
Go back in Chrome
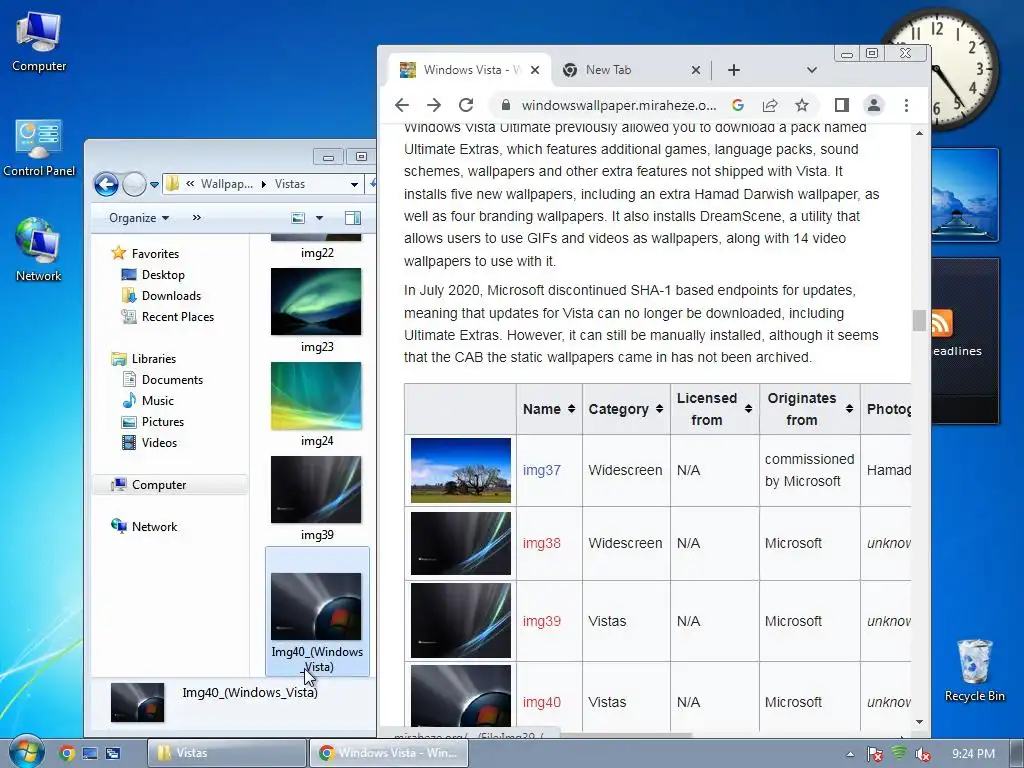coord(402,105)
